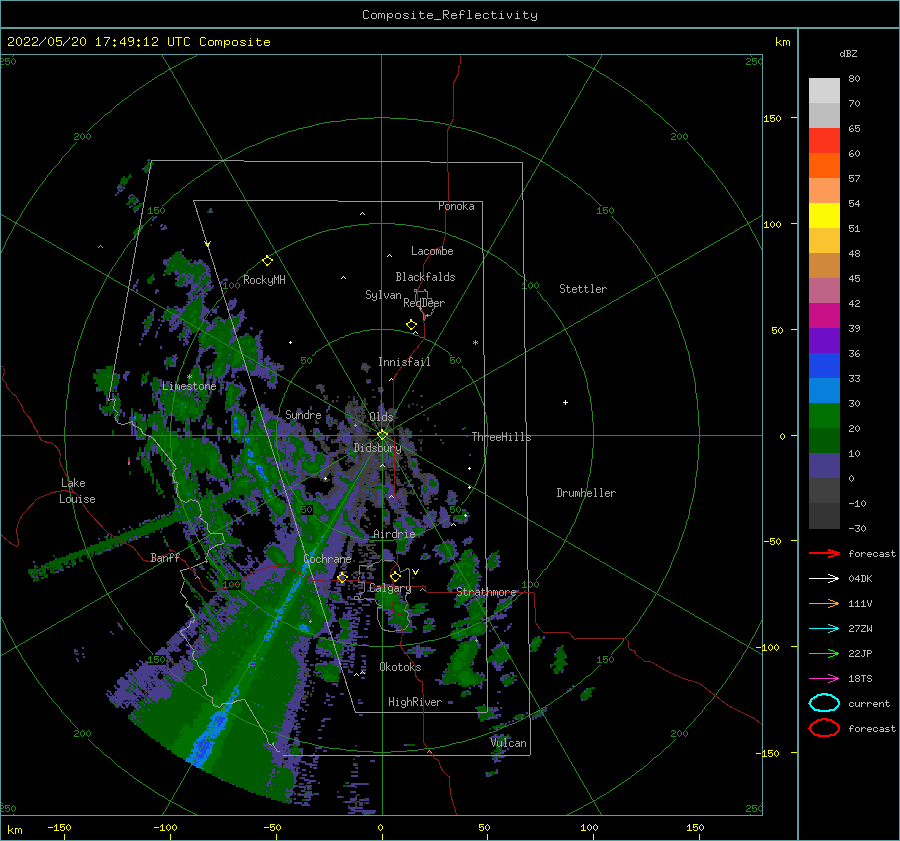Click the Ponoka label
Screen dimensions: 900x841
[456, 206]
